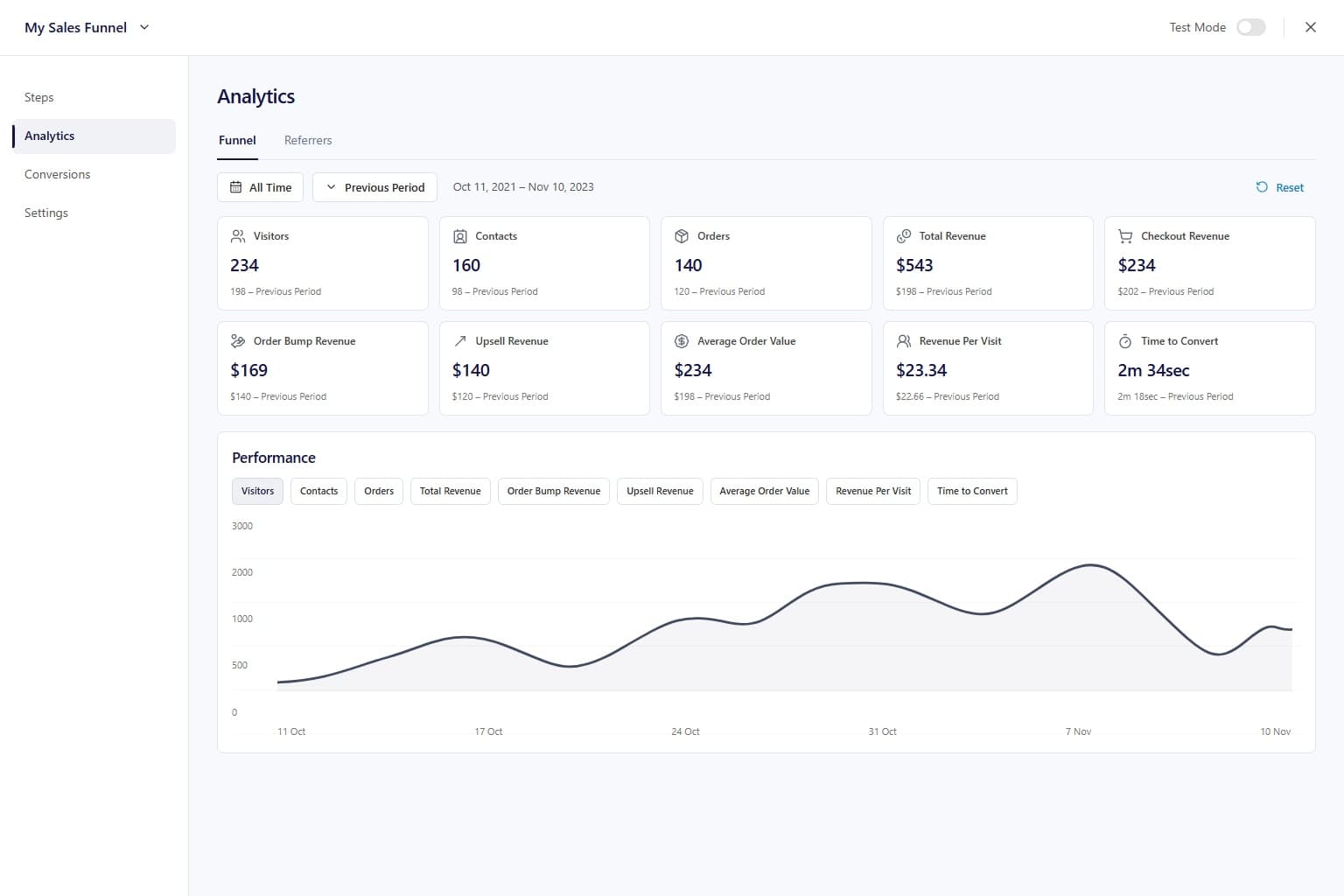1344x896 pixels.
Task: Click the Revenue Per Visit value $23.34
Action: pos(921,370)
